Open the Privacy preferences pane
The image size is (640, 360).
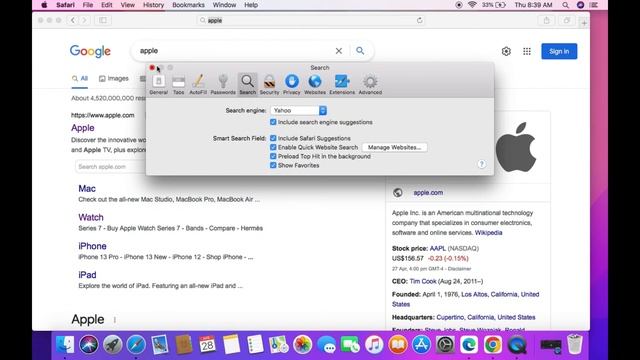point(291,85)
